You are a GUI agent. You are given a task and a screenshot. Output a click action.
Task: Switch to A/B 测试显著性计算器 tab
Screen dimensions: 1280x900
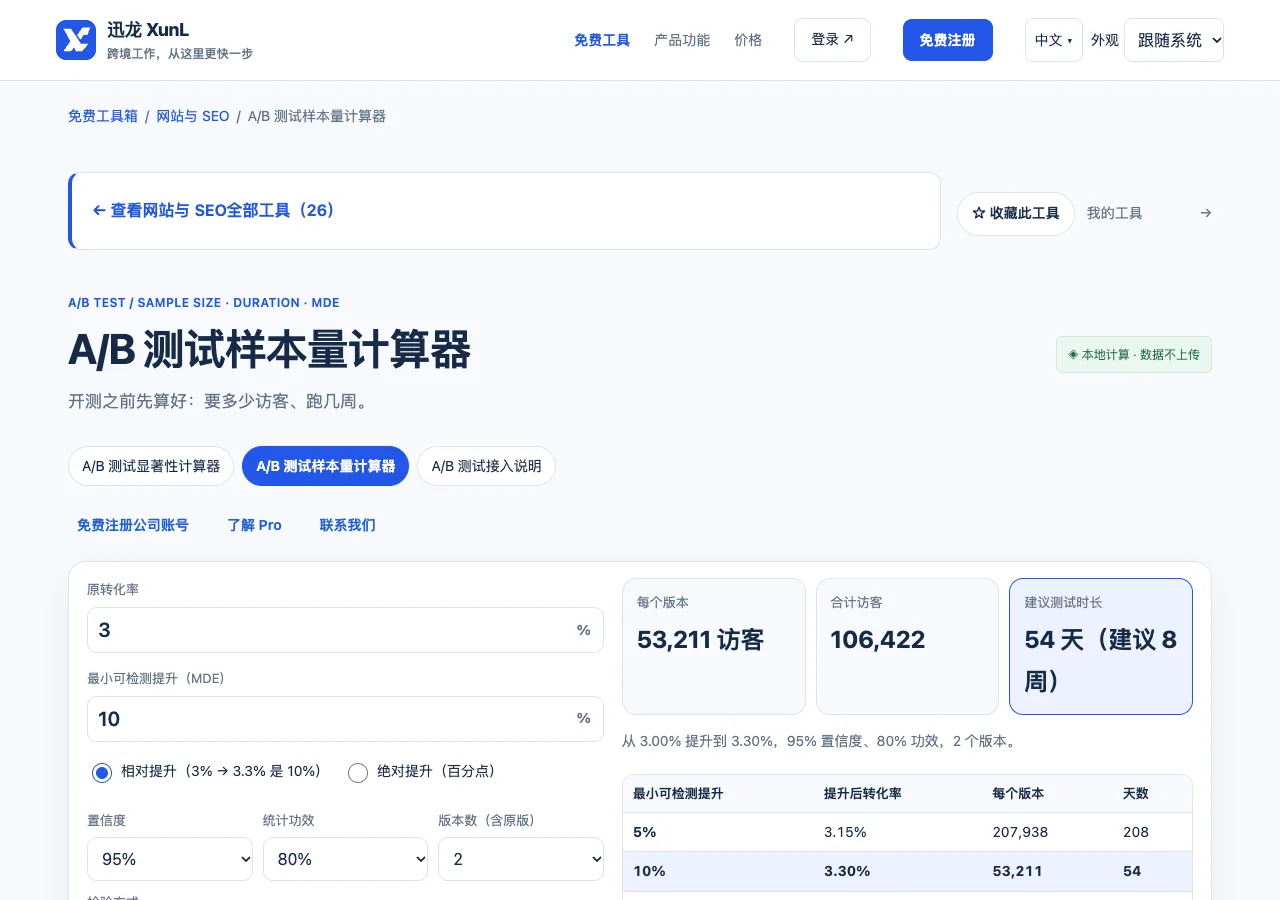[151, 466]
